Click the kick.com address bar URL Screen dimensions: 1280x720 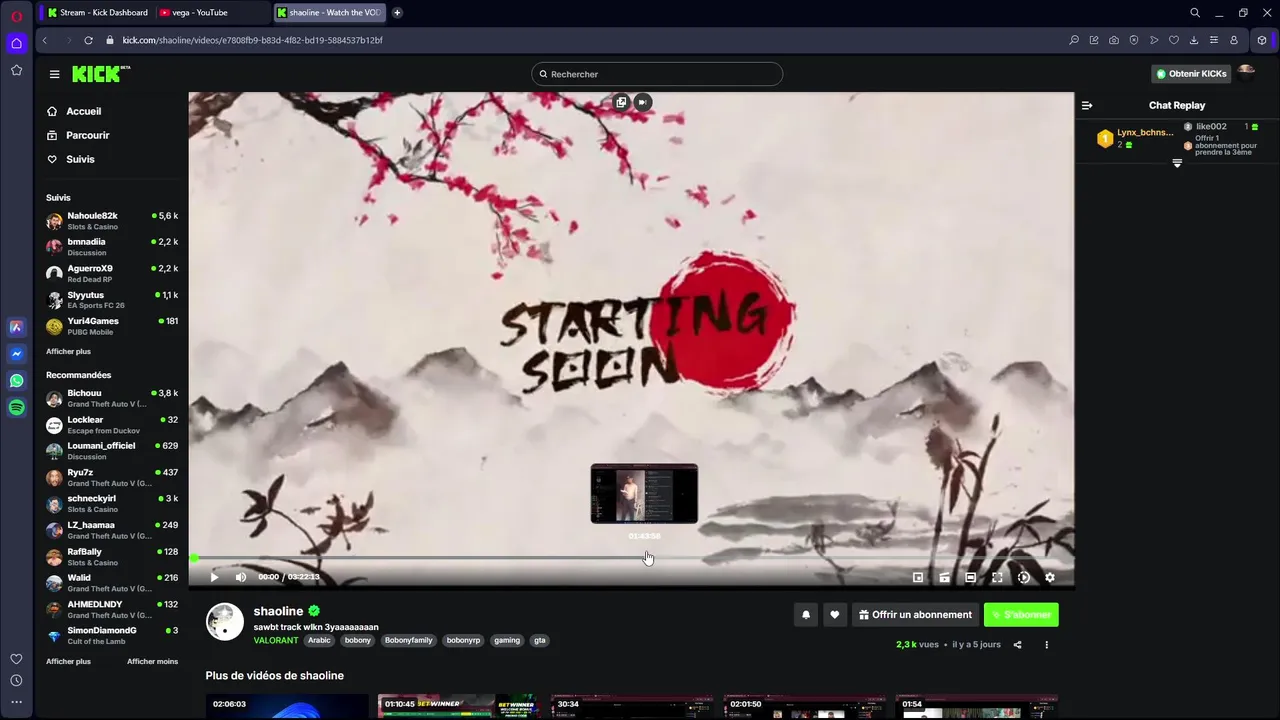tap(253, 40)
